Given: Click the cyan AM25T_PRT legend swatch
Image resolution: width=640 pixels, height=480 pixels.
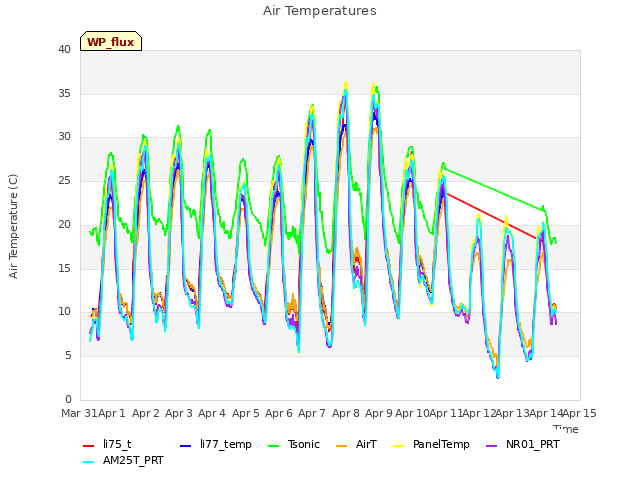Looking at the screenshot, I should [89, 462].
